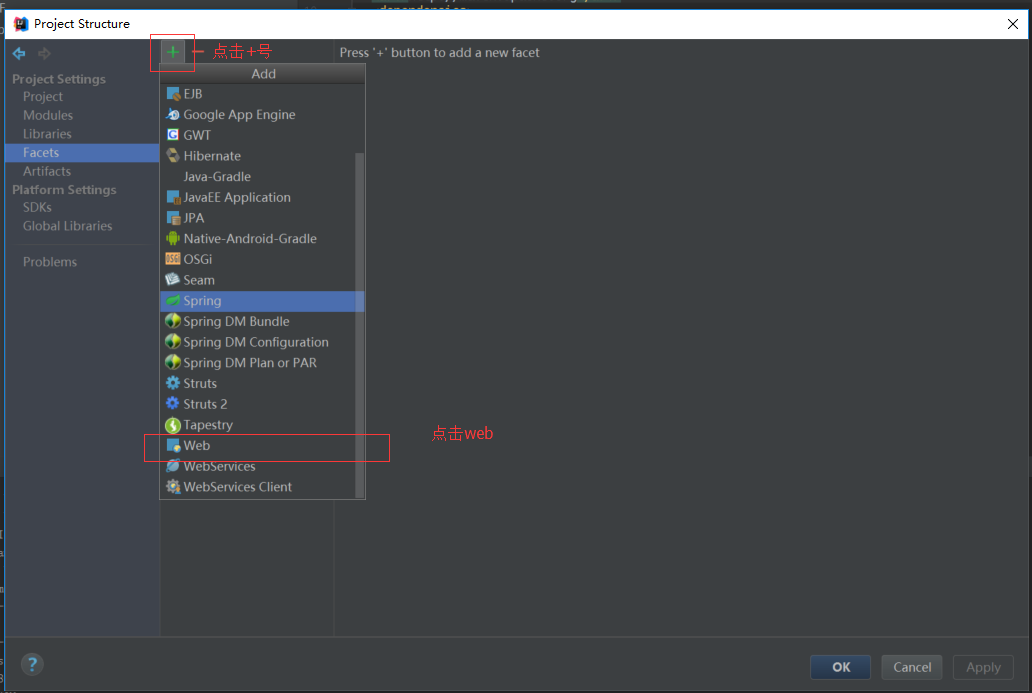
Task: Click the 'Struts' label
Action: coord(200,384)
